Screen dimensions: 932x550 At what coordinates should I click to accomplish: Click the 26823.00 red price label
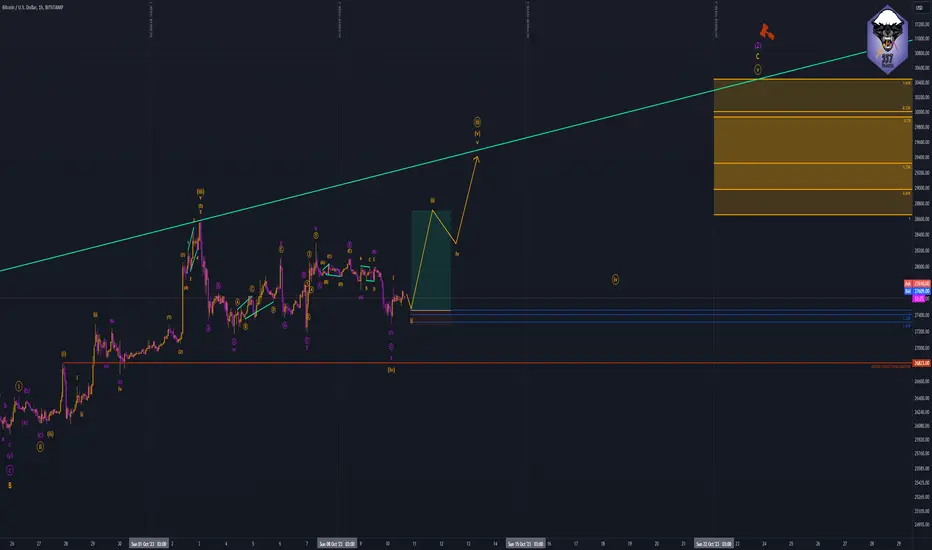(922, 363)
